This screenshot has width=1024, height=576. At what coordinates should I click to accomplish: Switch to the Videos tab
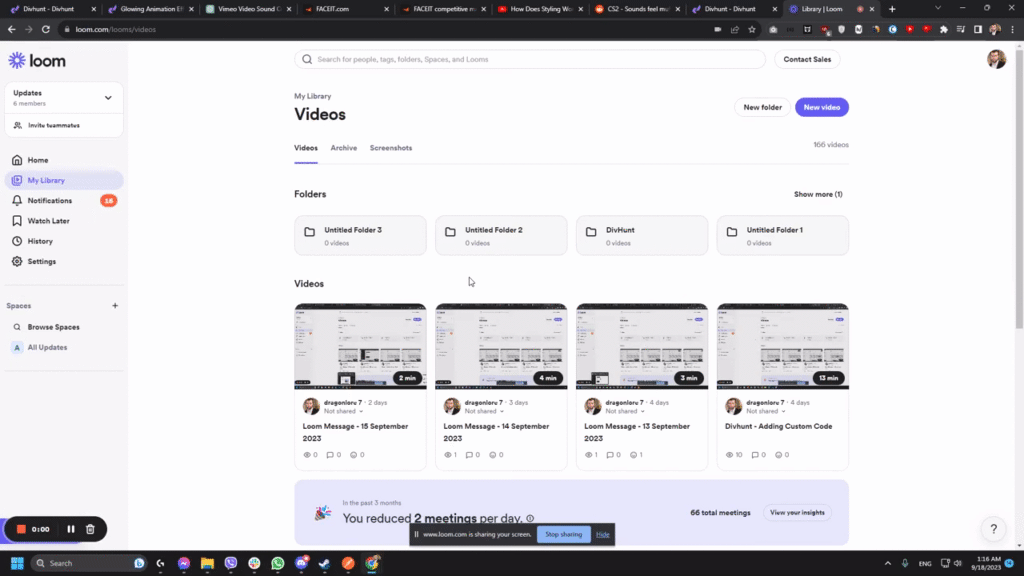306,148
